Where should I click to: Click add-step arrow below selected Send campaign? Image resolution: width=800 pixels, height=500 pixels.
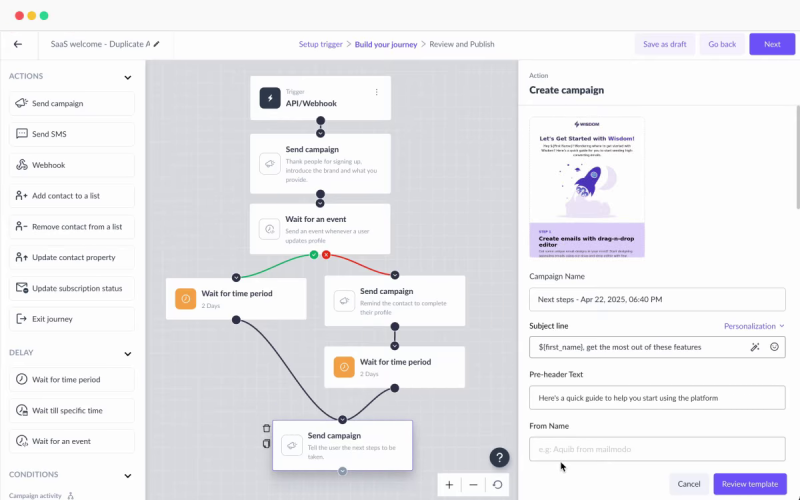tap(342, 471)
